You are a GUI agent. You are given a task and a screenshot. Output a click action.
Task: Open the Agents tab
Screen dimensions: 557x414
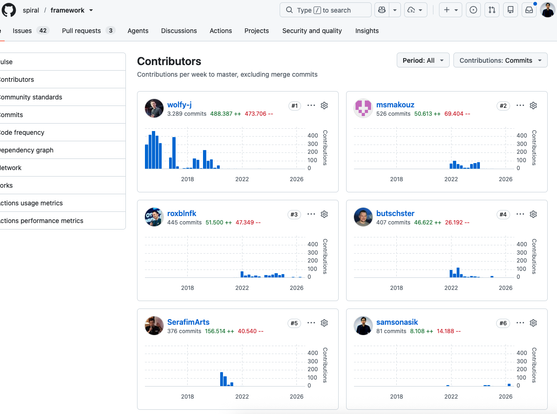[138, 31]
